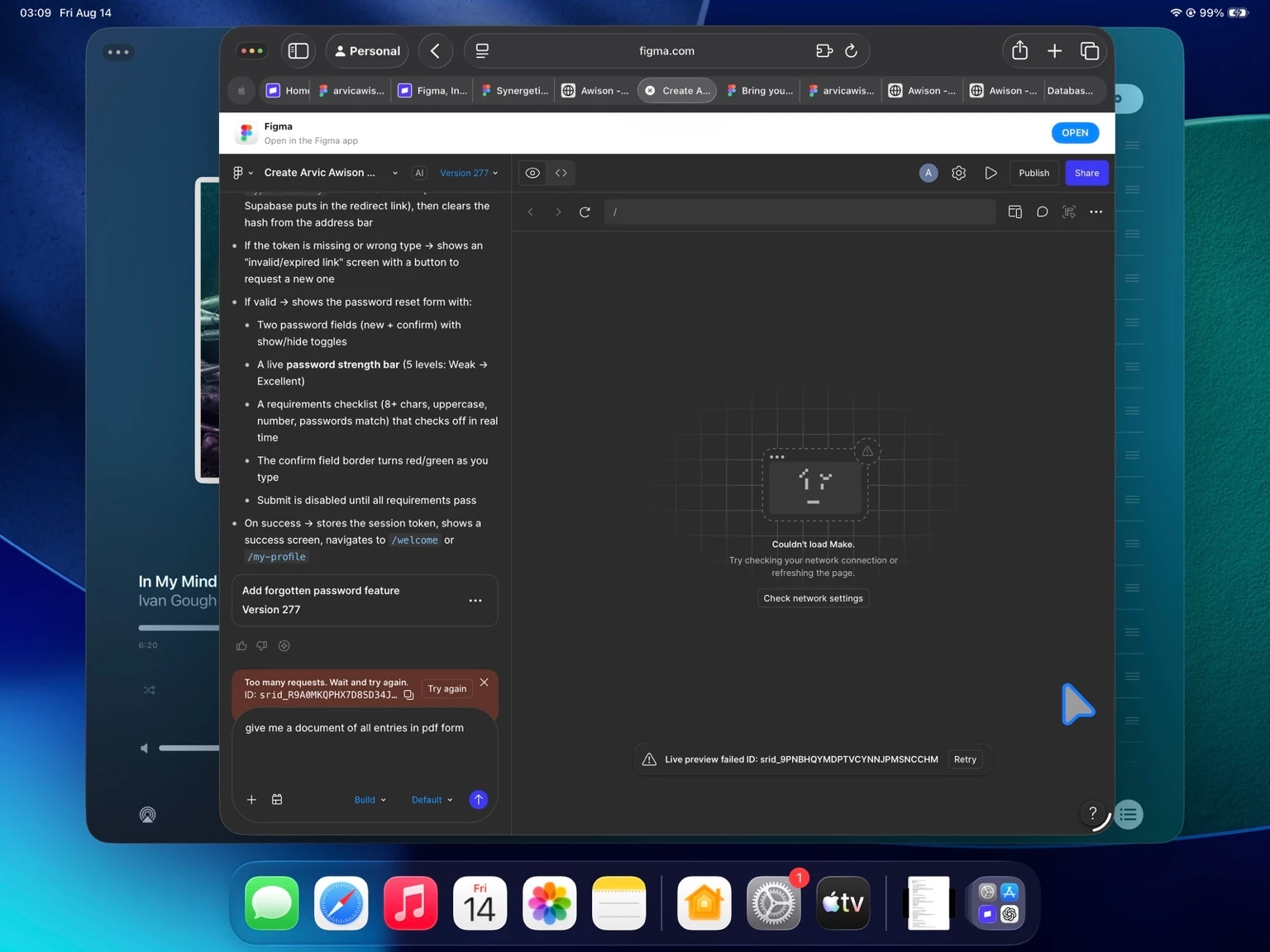This screenshot has height=952, width=1270.
Task: Open the extensions icon in the address bar
Action: tap(824, 51)
